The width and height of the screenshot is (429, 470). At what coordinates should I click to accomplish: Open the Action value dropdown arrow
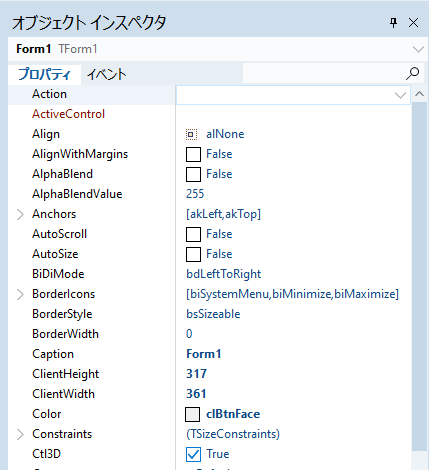(x=400, y=95)
